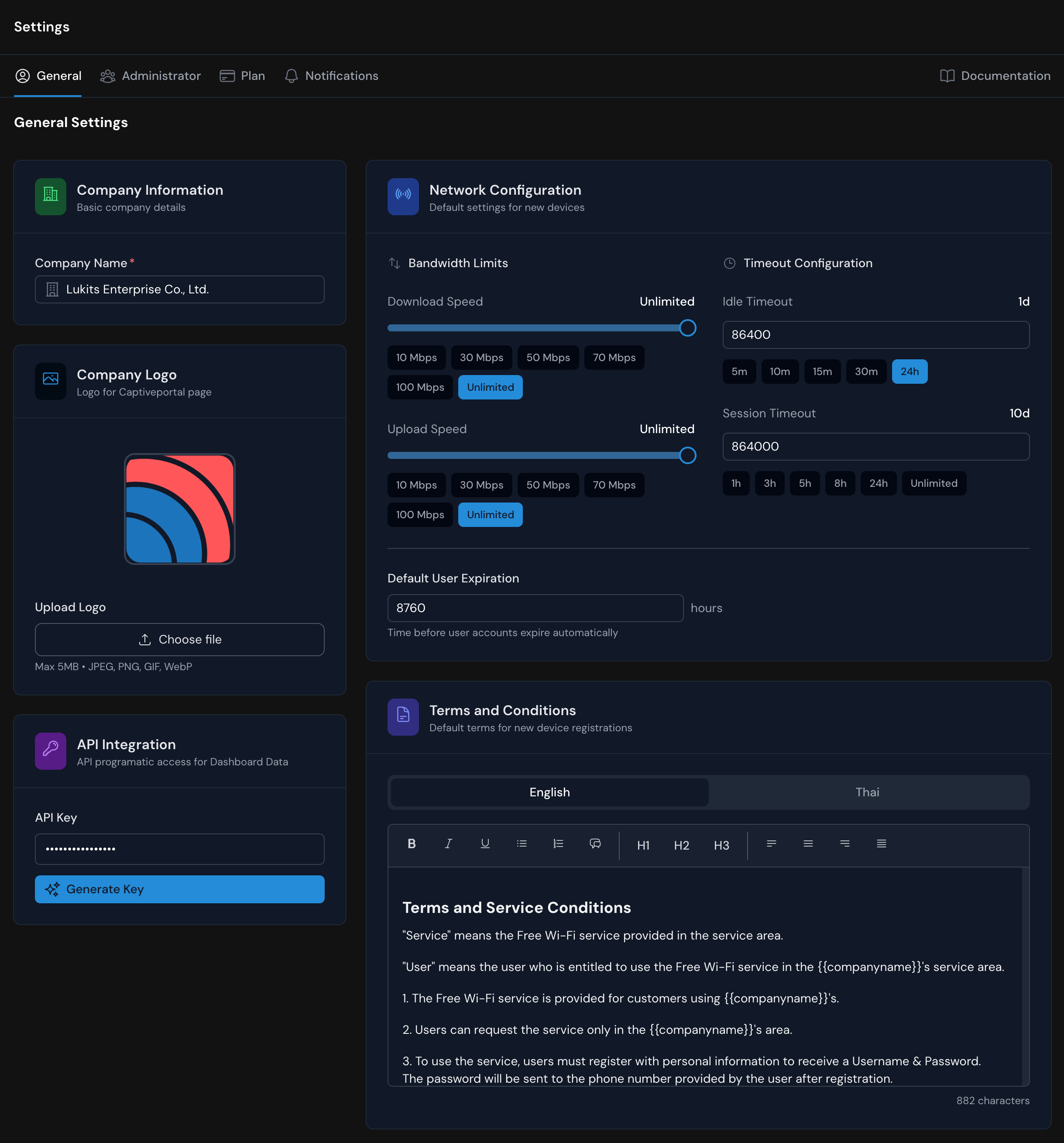Open Documentation from the top bar

[x=995, y=76]
